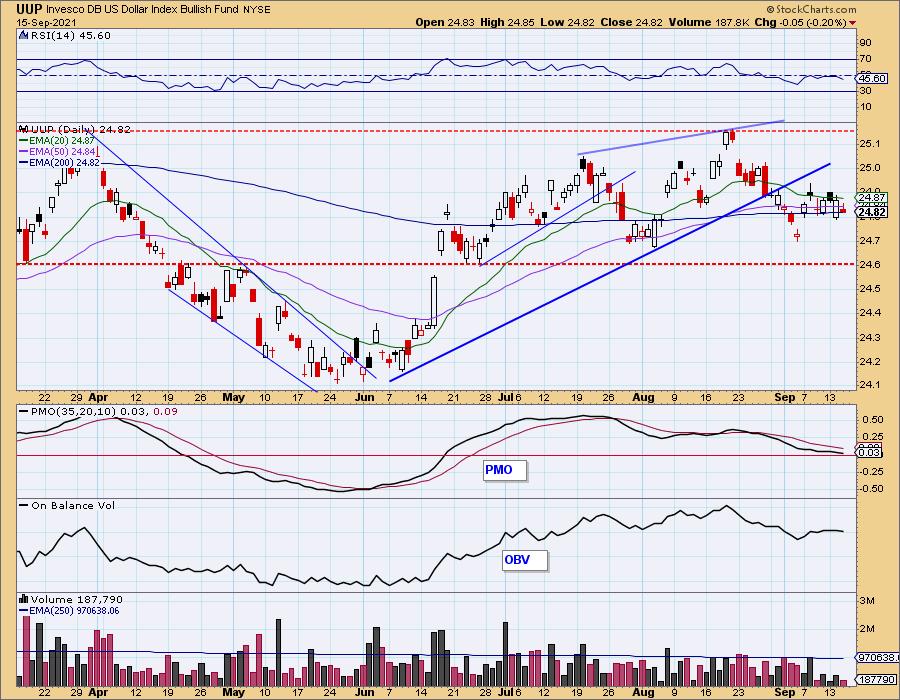900x700 pixels.
Task: Click the 24.87 price tag on right axis
Action: 872,198
